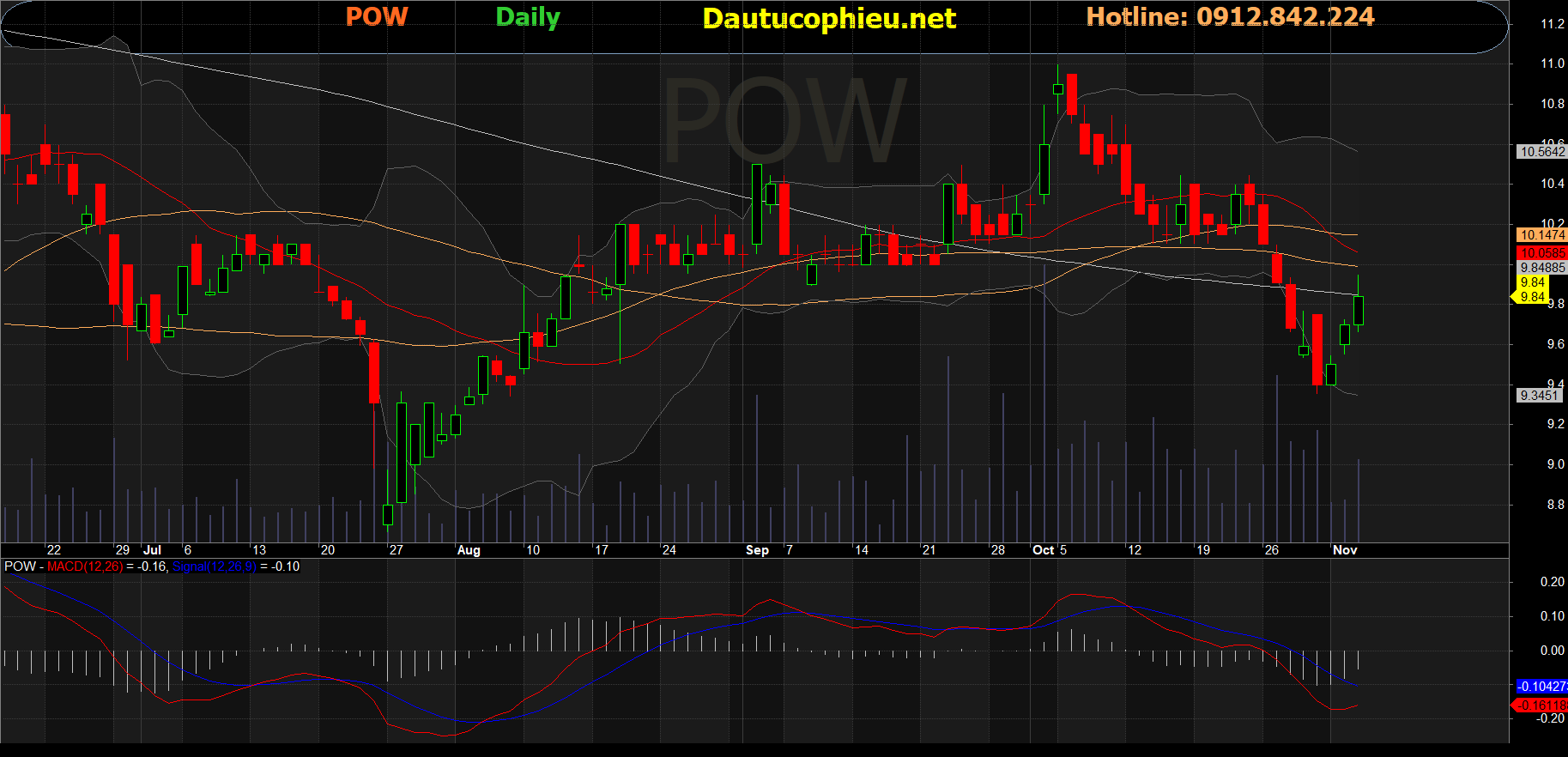This screenshot has height=757, width=1568.
Task: Click the 24 date label on time axis
Action: [x=669, y=550]
